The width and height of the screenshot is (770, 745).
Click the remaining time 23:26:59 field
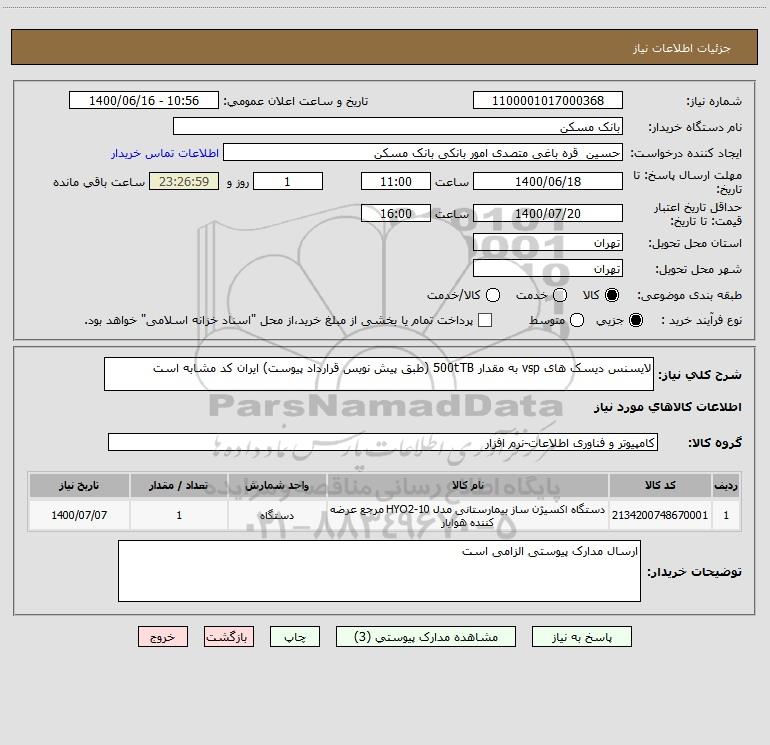pyautogui.click(x=184, y=181)
